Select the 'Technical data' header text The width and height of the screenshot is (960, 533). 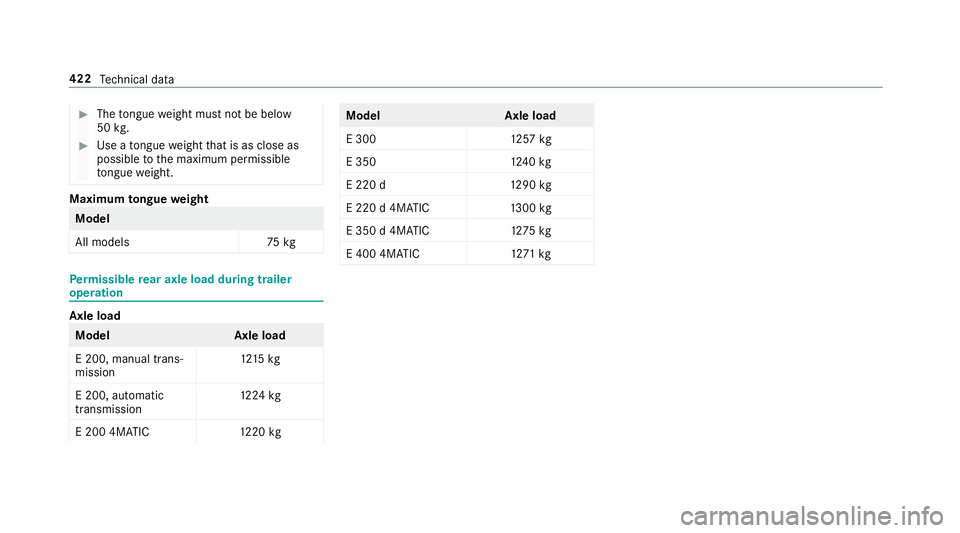click(137, 80)
